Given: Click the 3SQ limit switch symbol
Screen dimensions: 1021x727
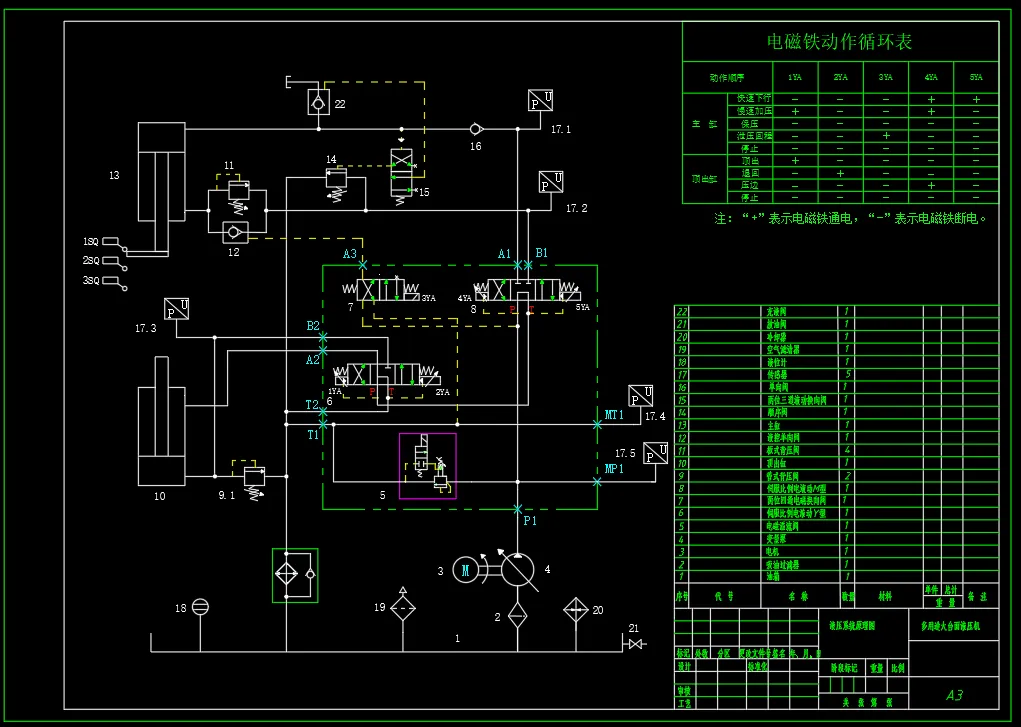Looking at the screenshot, I should 115,283.
